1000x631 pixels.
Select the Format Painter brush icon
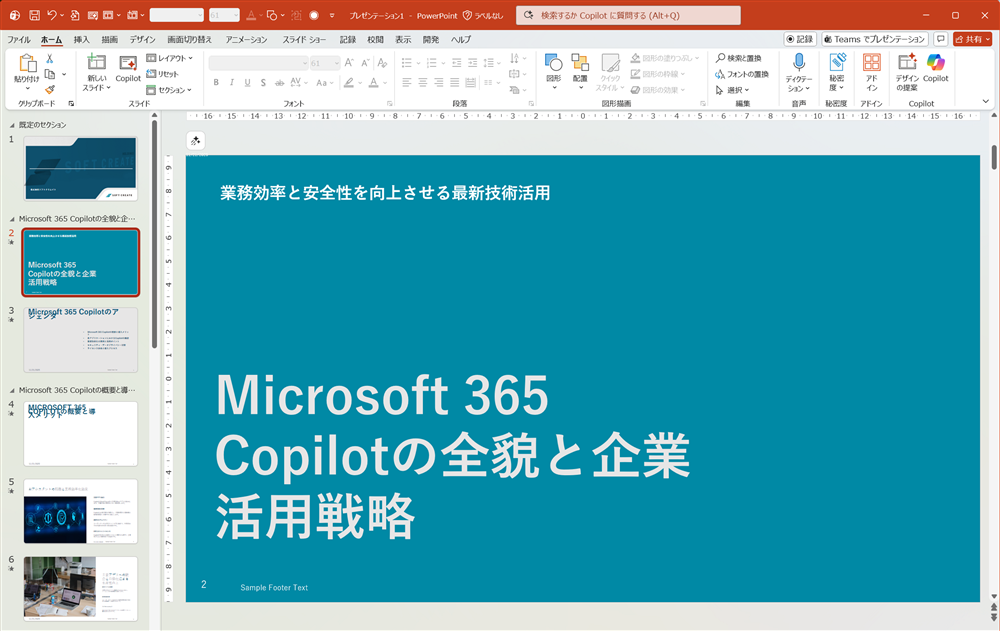point(50,90)
